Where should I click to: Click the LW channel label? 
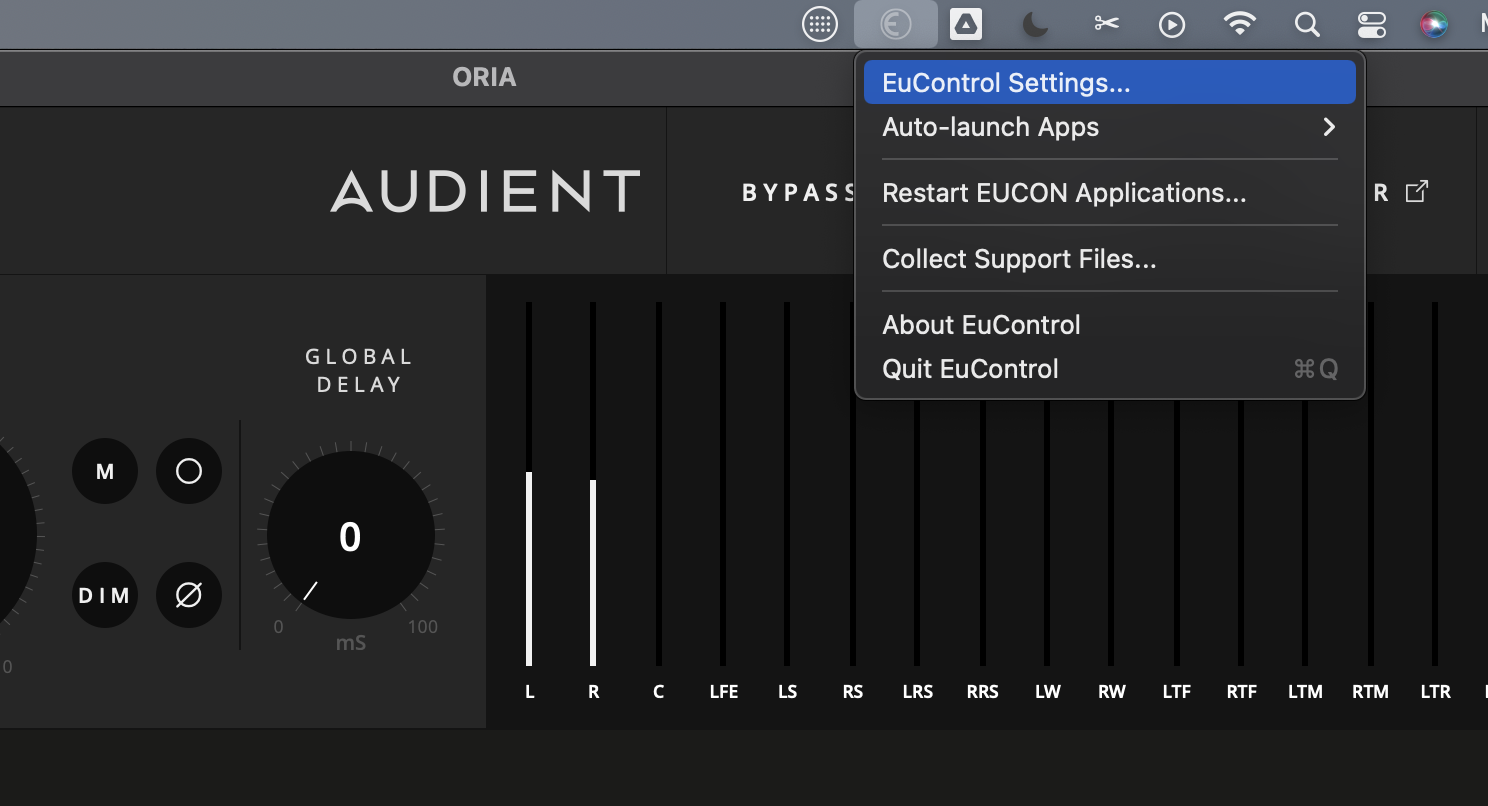[x=1047, y=692]
